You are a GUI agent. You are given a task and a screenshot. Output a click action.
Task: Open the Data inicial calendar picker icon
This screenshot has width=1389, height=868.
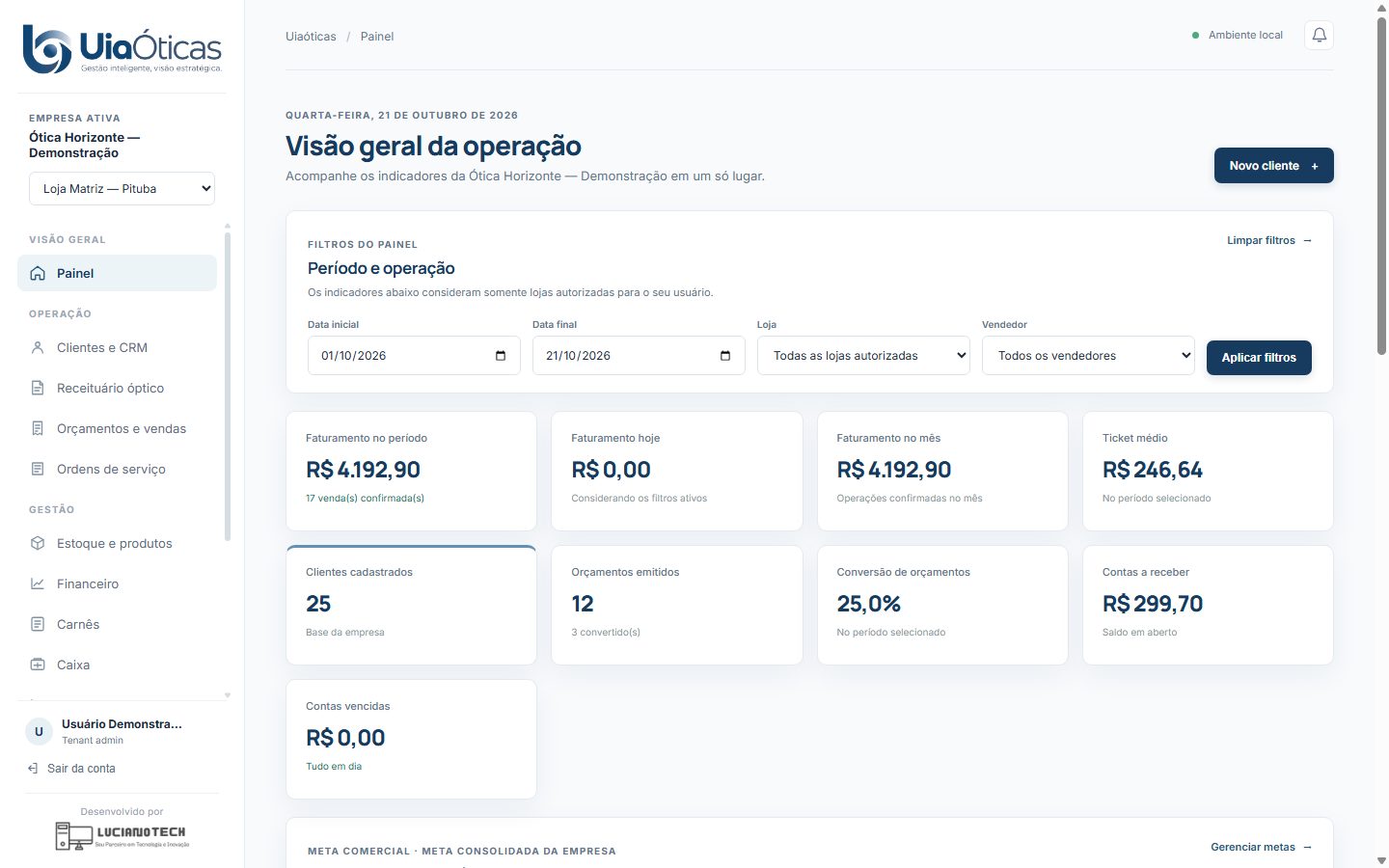[x=501, y=356]
